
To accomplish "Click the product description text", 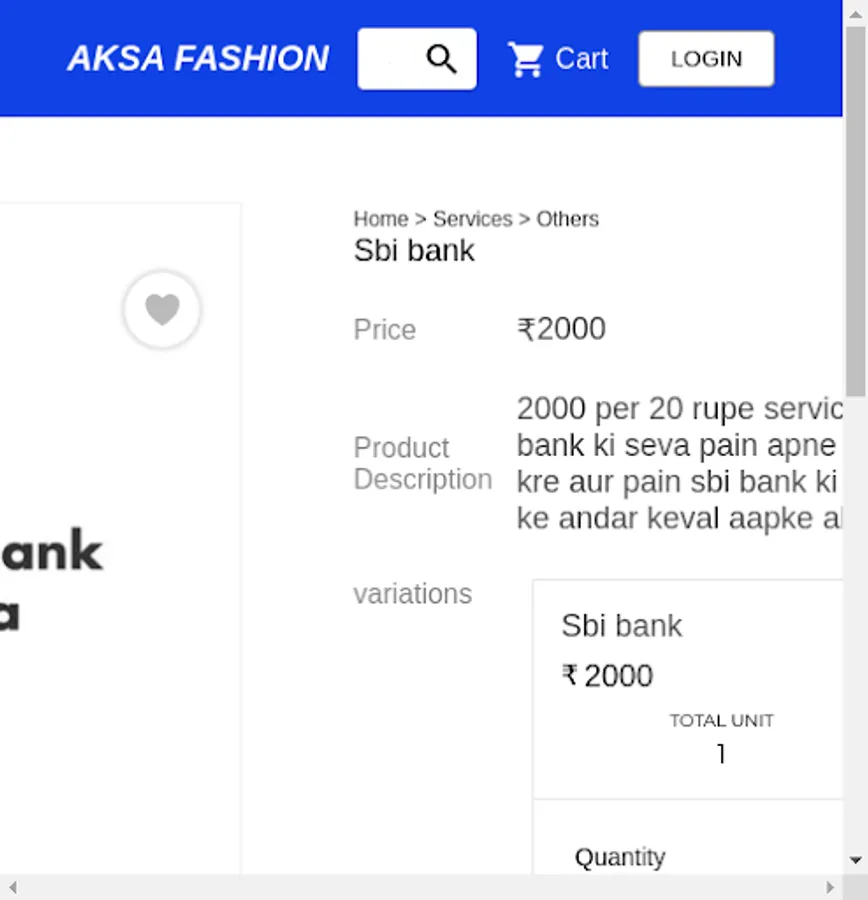I will coord(678,463).
